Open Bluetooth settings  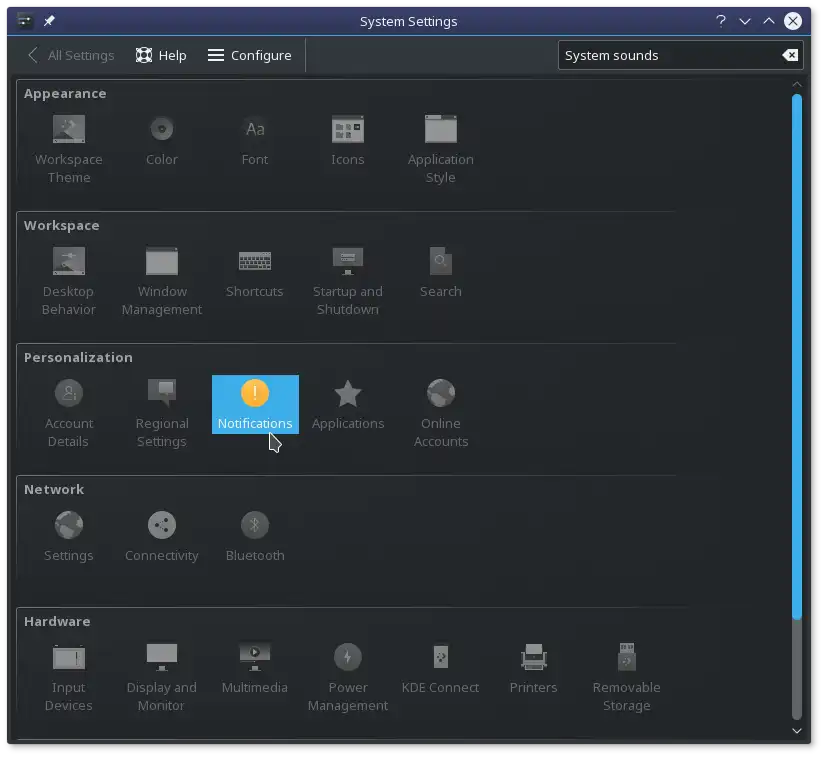pyautogui.click(x=255, y=536)
